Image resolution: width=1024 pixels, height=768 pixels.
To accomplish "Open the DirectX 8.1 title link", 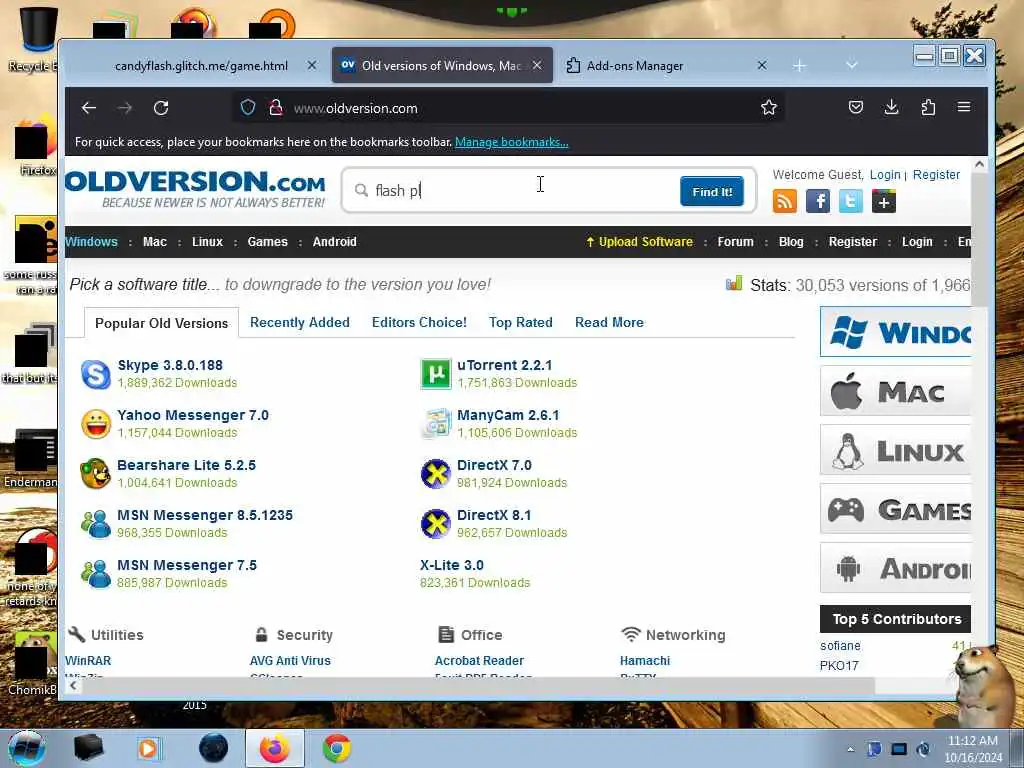I will coord(494,515).
